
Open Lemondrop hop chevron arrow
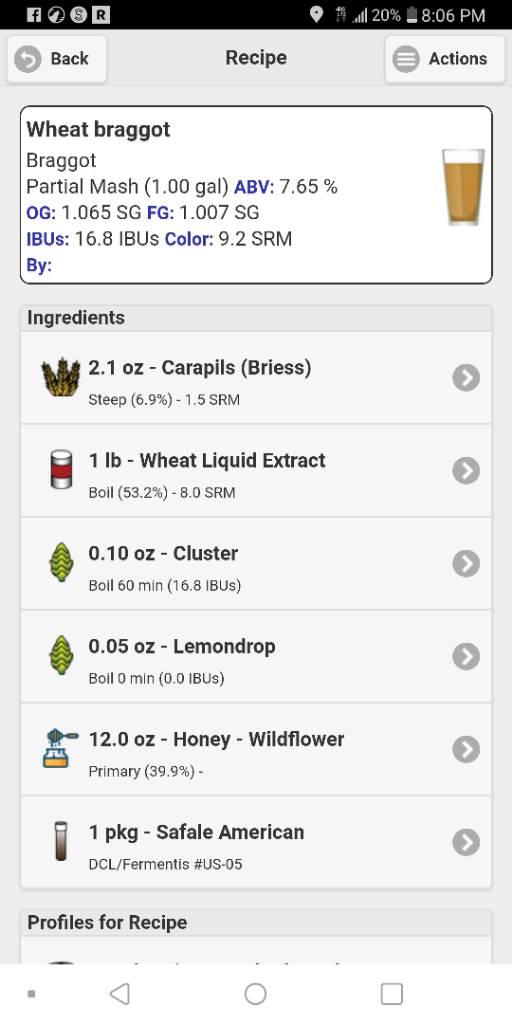[466, 656]
